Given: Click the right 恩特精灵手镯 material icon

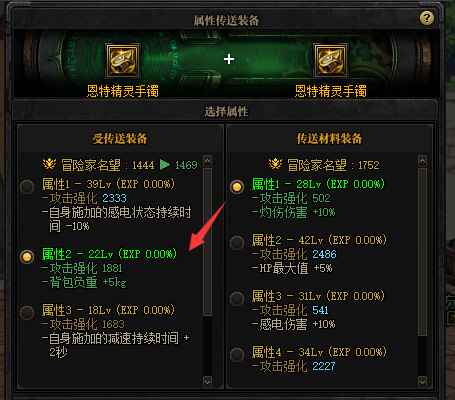Looking at the screenshot, I should tap(331, 60).
